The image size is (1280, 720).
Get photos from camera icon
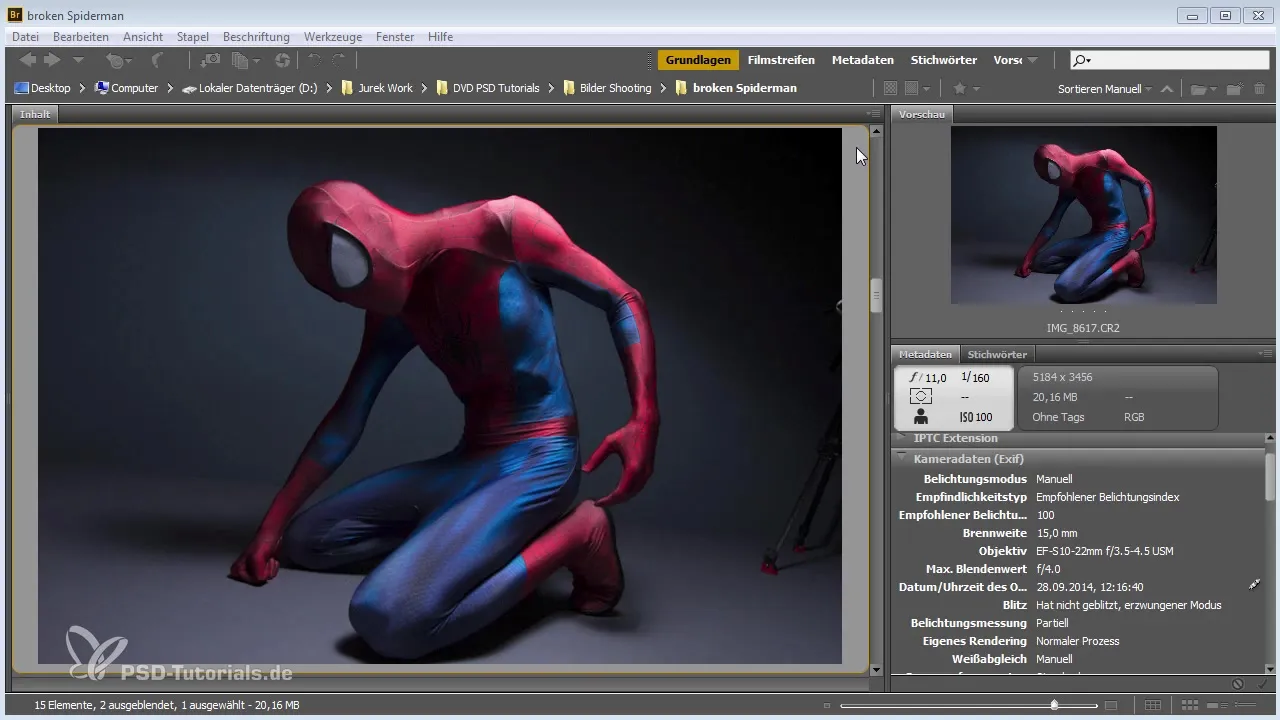[x=211, y=61]
